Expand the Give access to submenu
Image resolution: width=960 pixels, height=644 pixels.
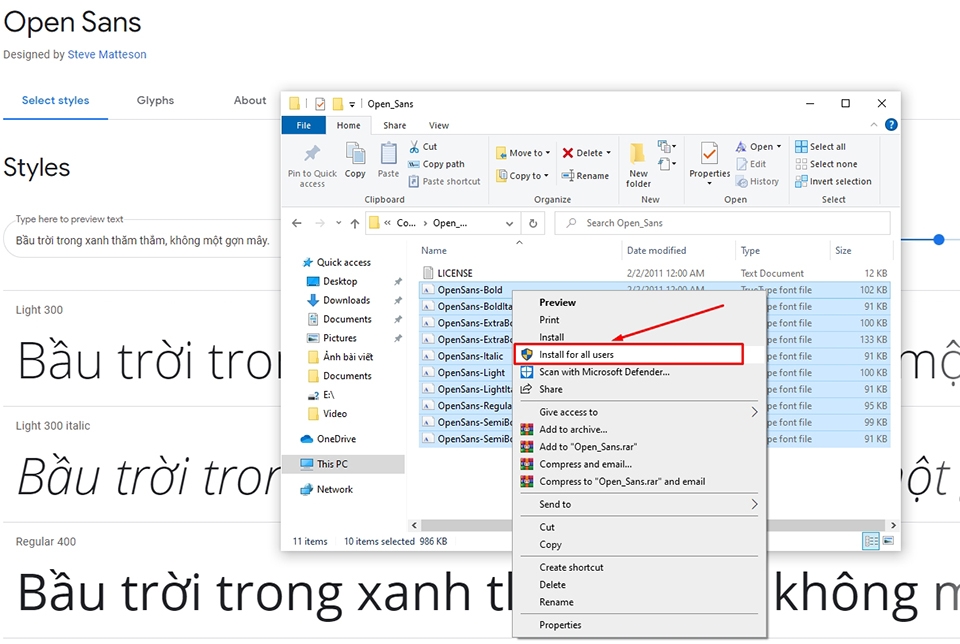(x=754, y=412)
